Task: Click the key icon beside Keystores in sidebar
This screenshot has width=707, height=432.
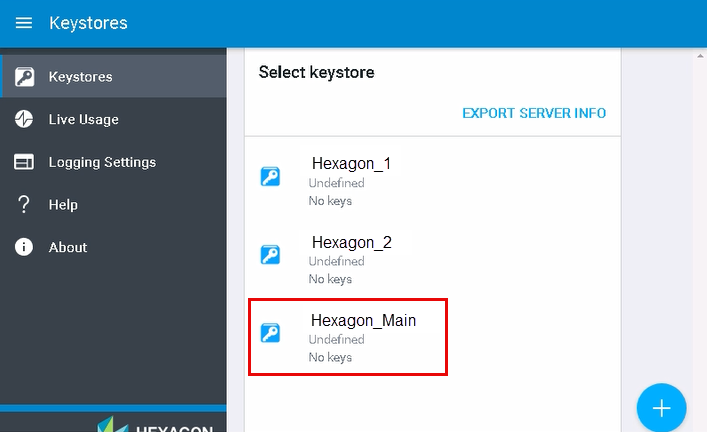Action: (24, 77)
